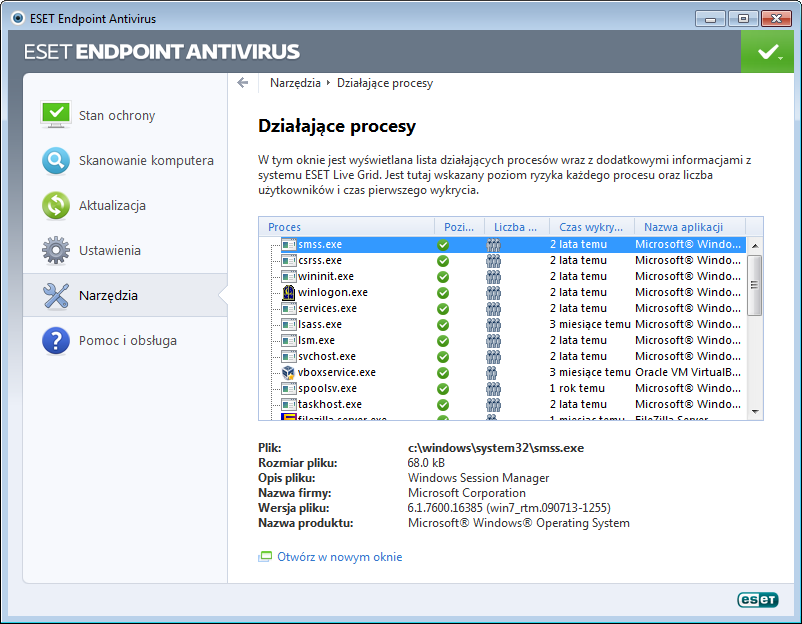This screenshot has width=802, height=624.
Task: Select the lsass.exe process row
Action: pyautogui.click(x=503, y=324)
